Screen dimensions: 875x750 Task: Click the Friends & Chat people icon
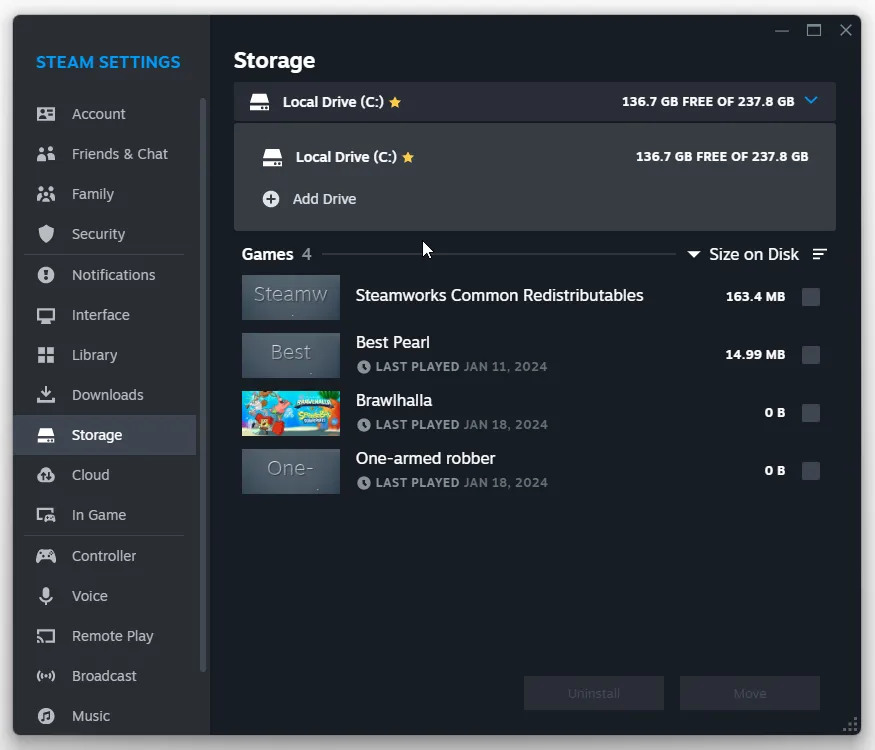[x=46, y=154]
